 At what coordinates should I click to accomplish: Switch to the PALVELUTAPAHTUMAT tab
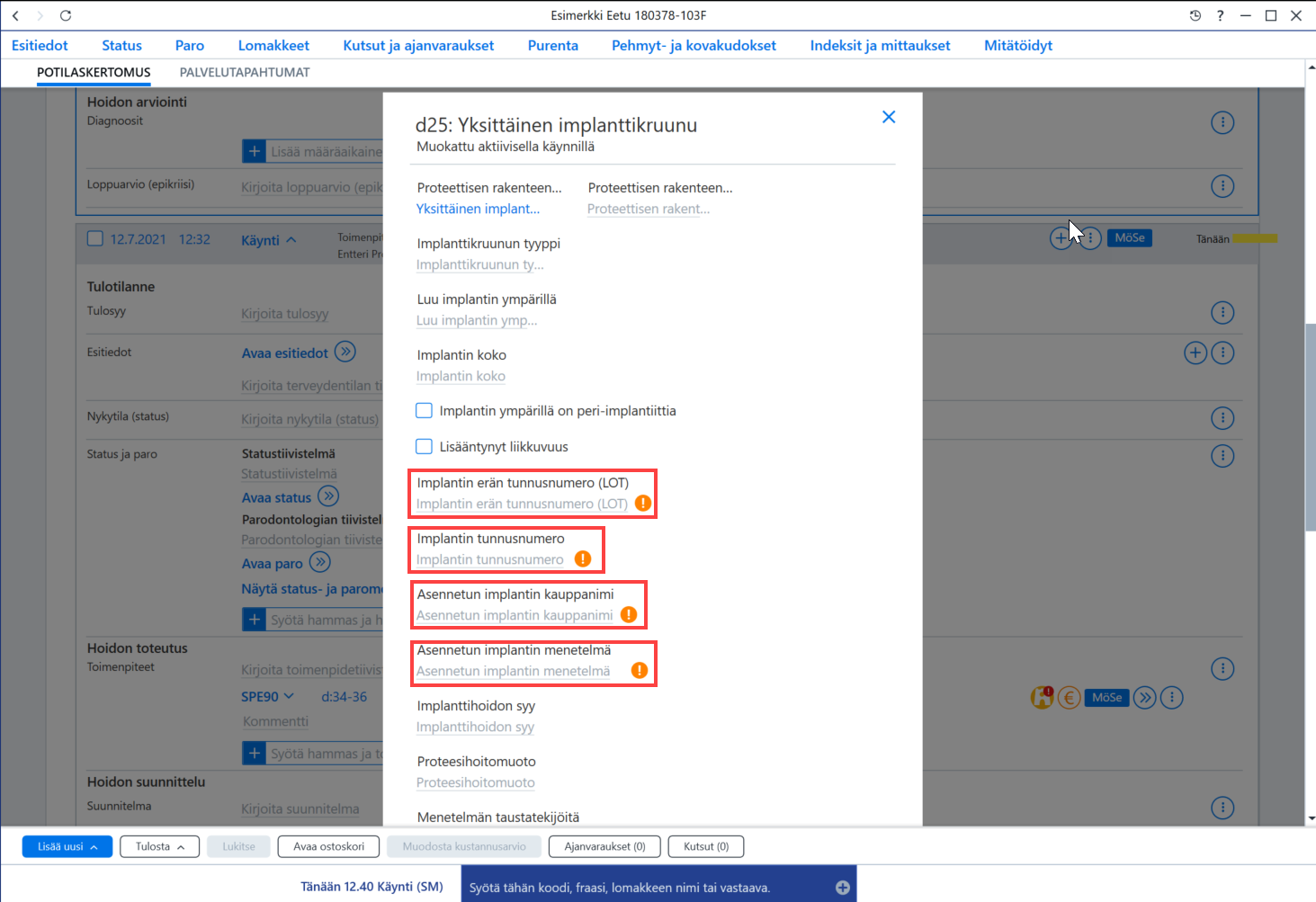point(245,72)
